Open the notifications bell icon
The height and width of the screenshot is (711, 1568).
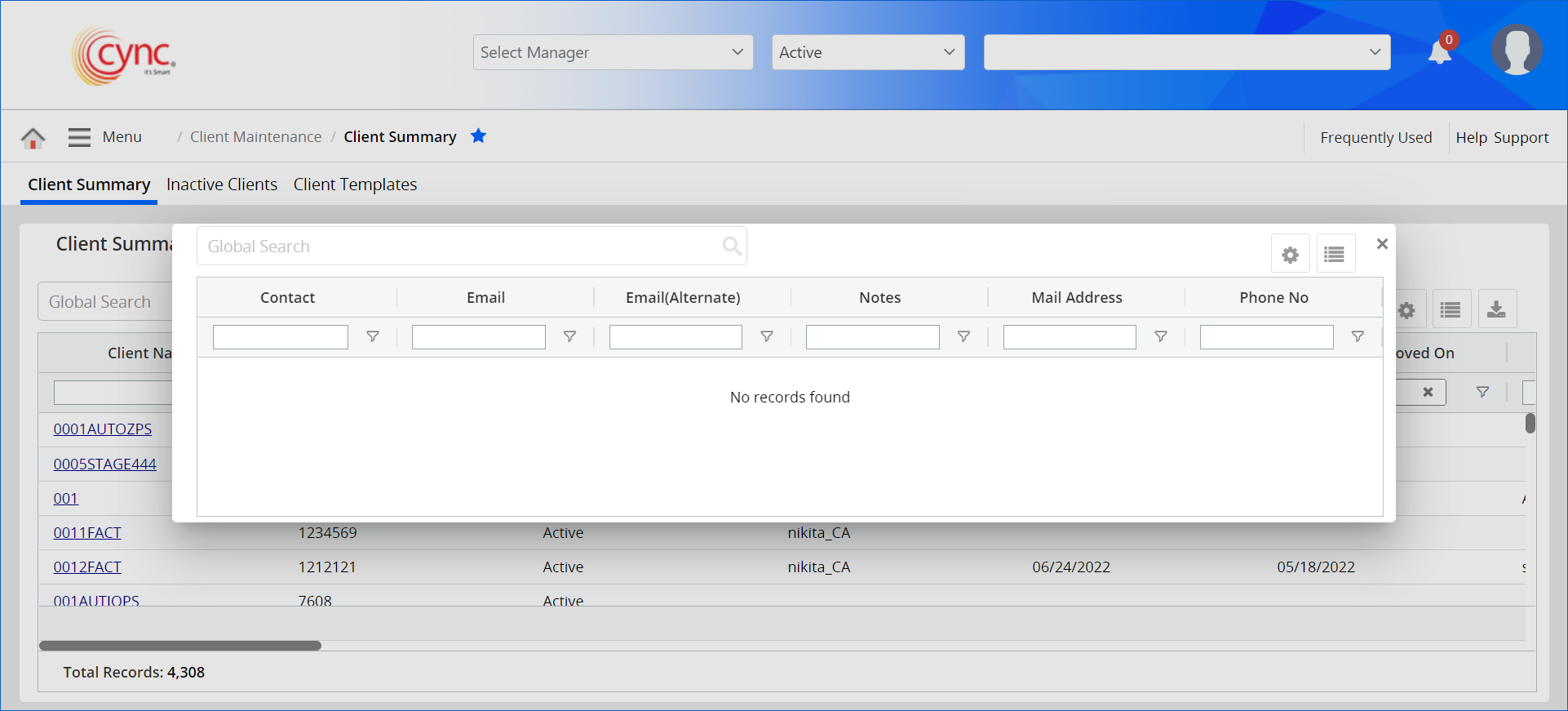click(x=1440, y=53)
